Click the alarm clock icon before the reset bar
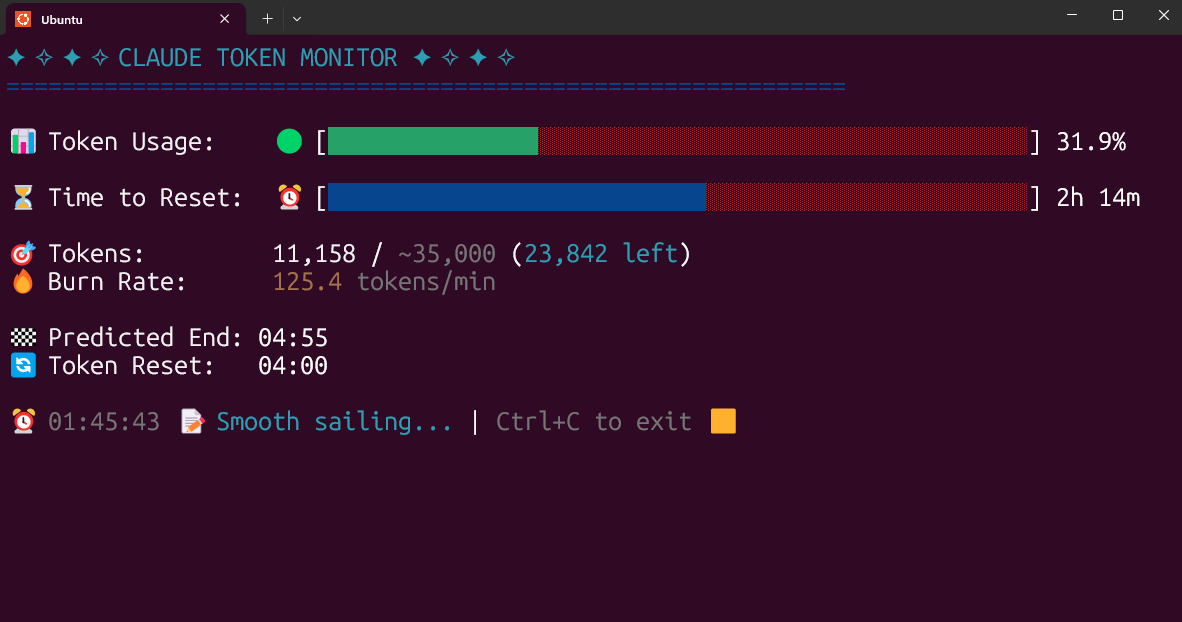 click(x=289, y=198)
